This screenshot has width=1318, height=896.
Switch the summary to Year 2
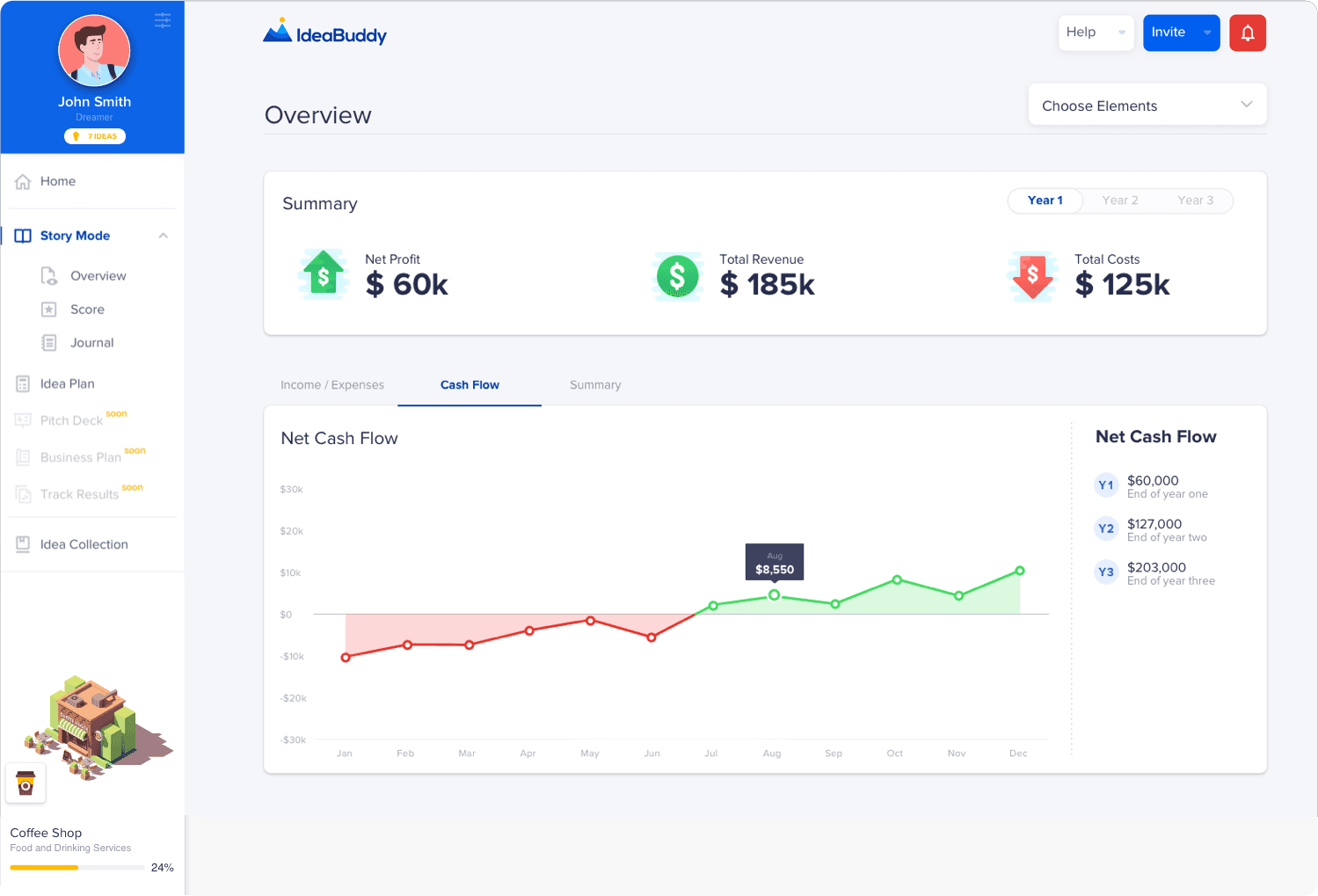click(1119, 200)
